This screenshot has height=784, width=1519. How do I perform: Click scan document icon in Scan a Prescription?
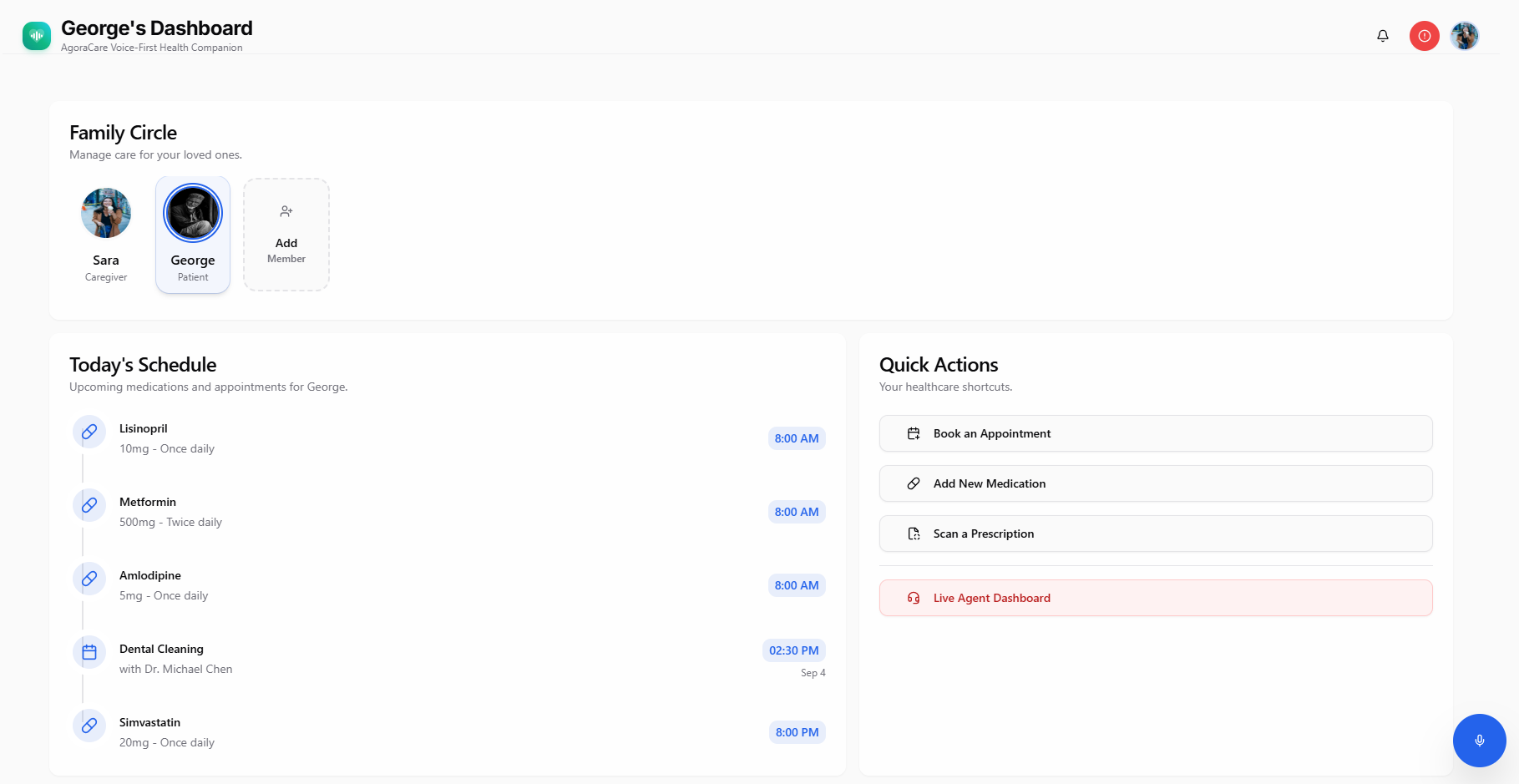[x=914, y=534]
